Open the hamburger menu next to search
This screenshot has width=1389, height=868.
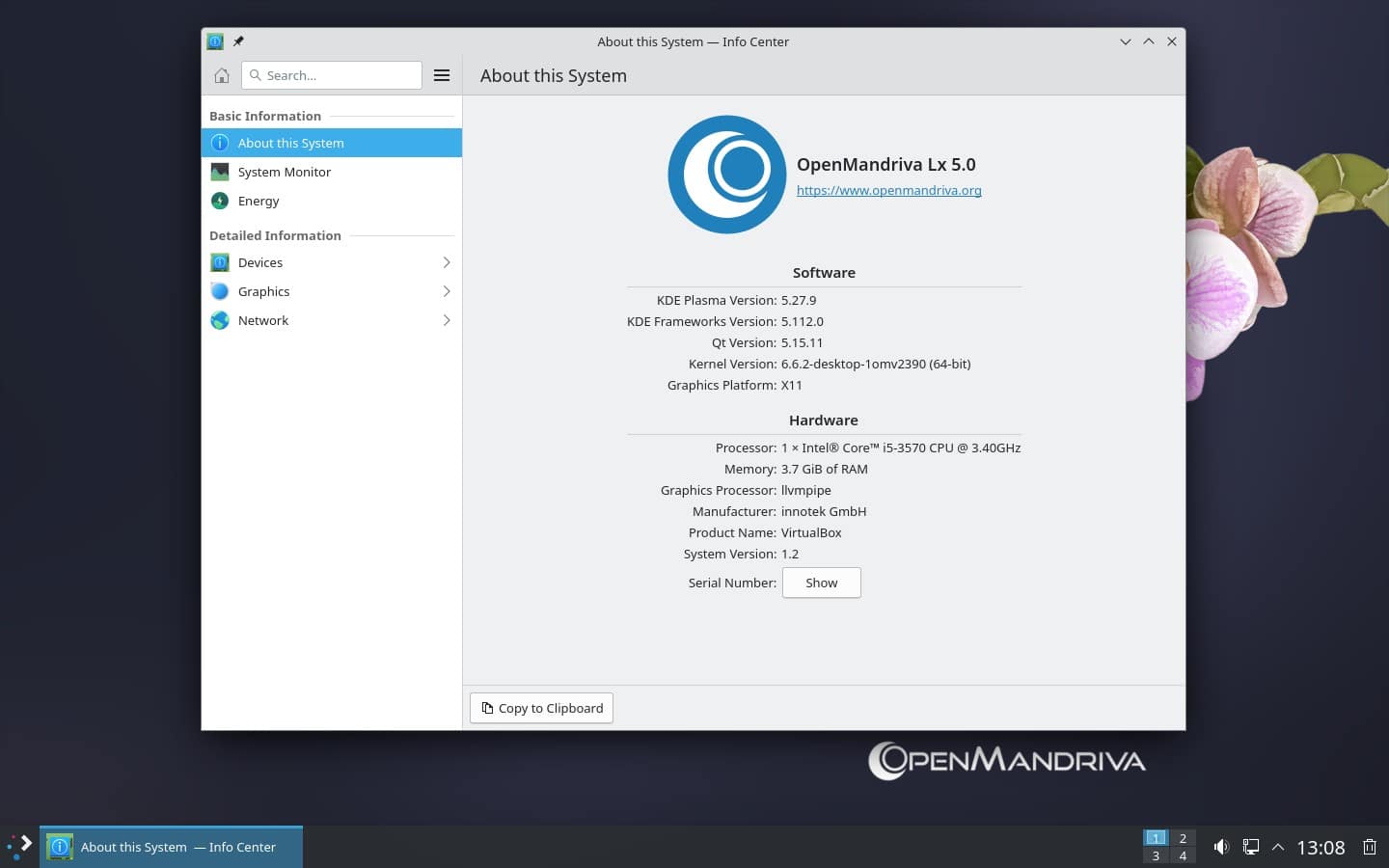click(442, 74)
